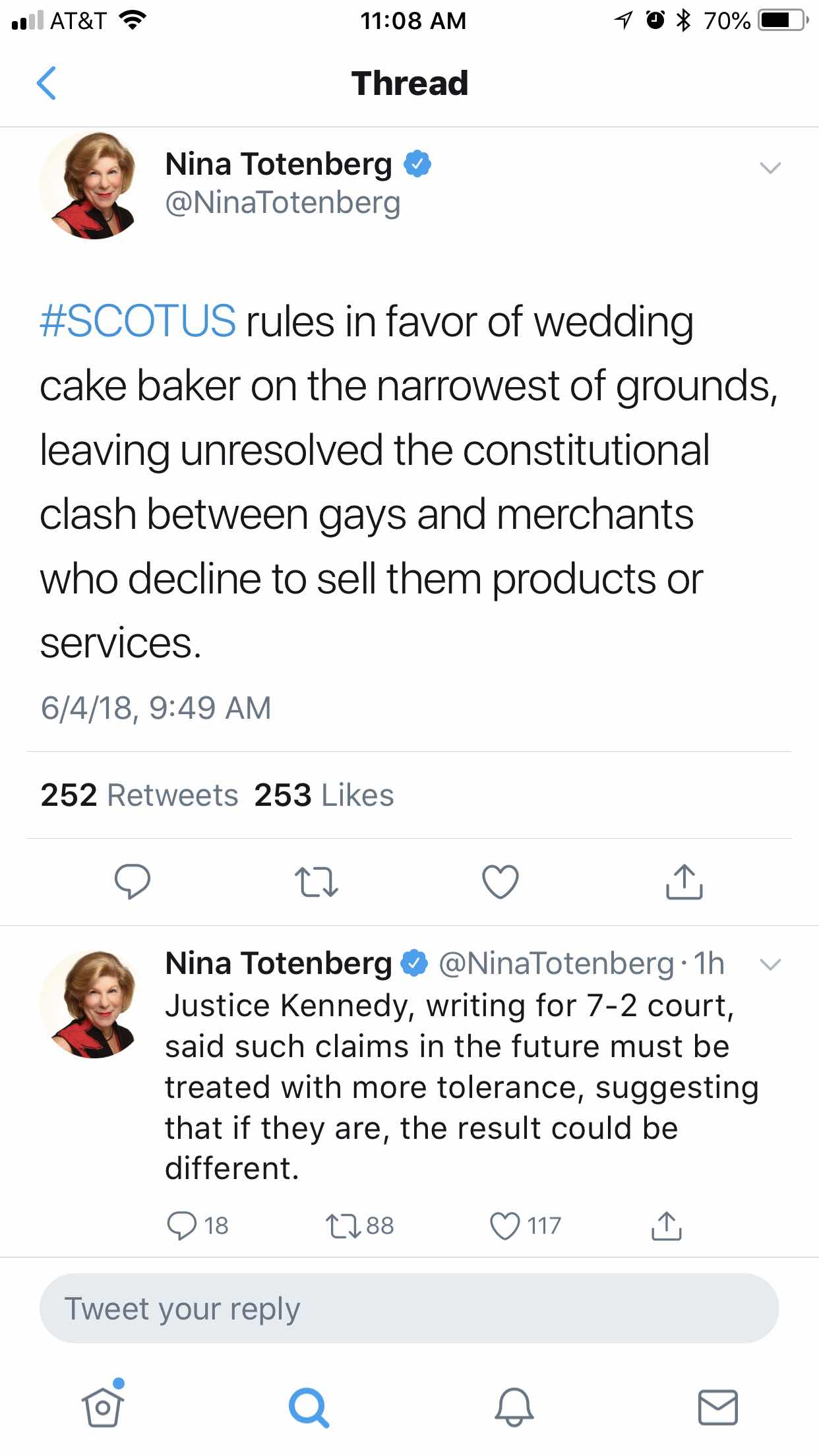Share the Justice Kennedy reply tweet
819x1456 pixels.
coord(666,1226)
